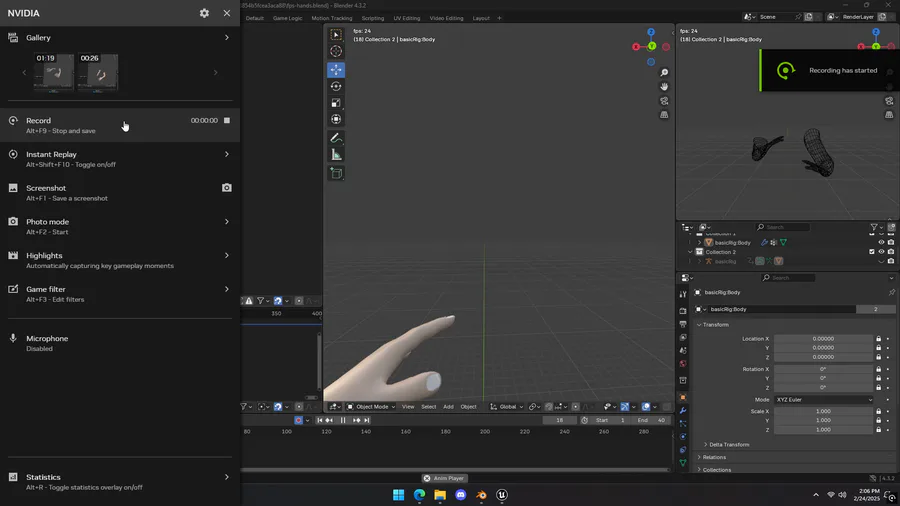Viewport: 900px width, 506px height.
Task: Activate the Rotate tool in viewport toolbar
Action: pos(336,86)
